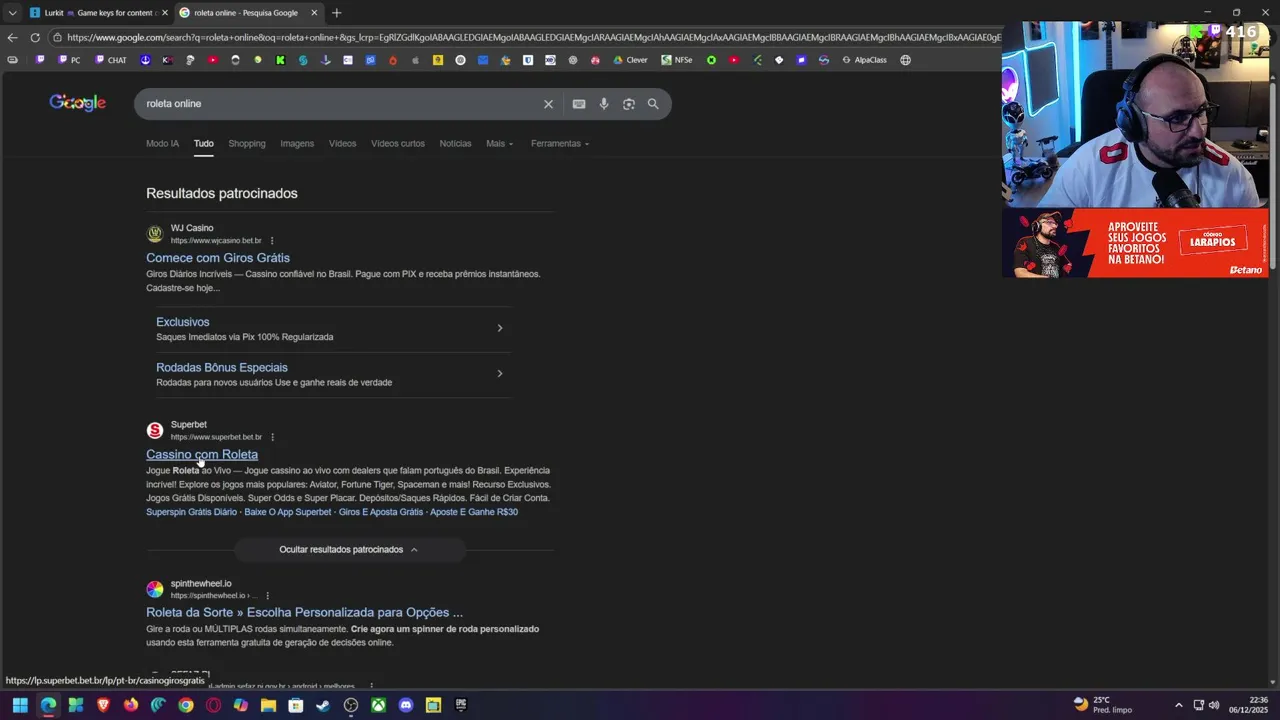Open volume control in system tray
Viewport: 1280px width, 720px height.
pos(1214,705)
